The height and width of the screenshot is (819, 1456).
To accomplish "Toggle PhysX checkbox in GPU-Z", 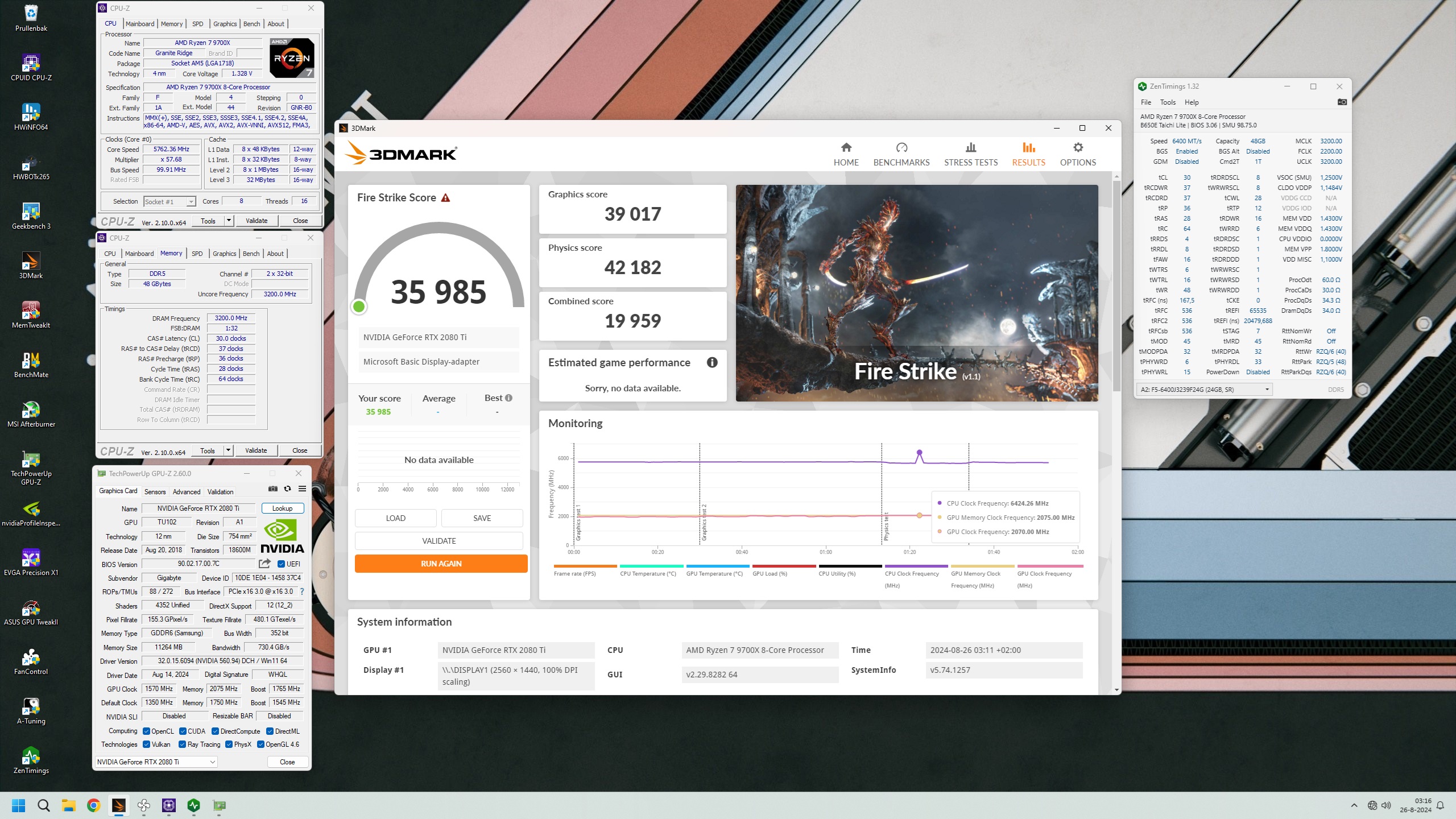I will coord(229,744).
